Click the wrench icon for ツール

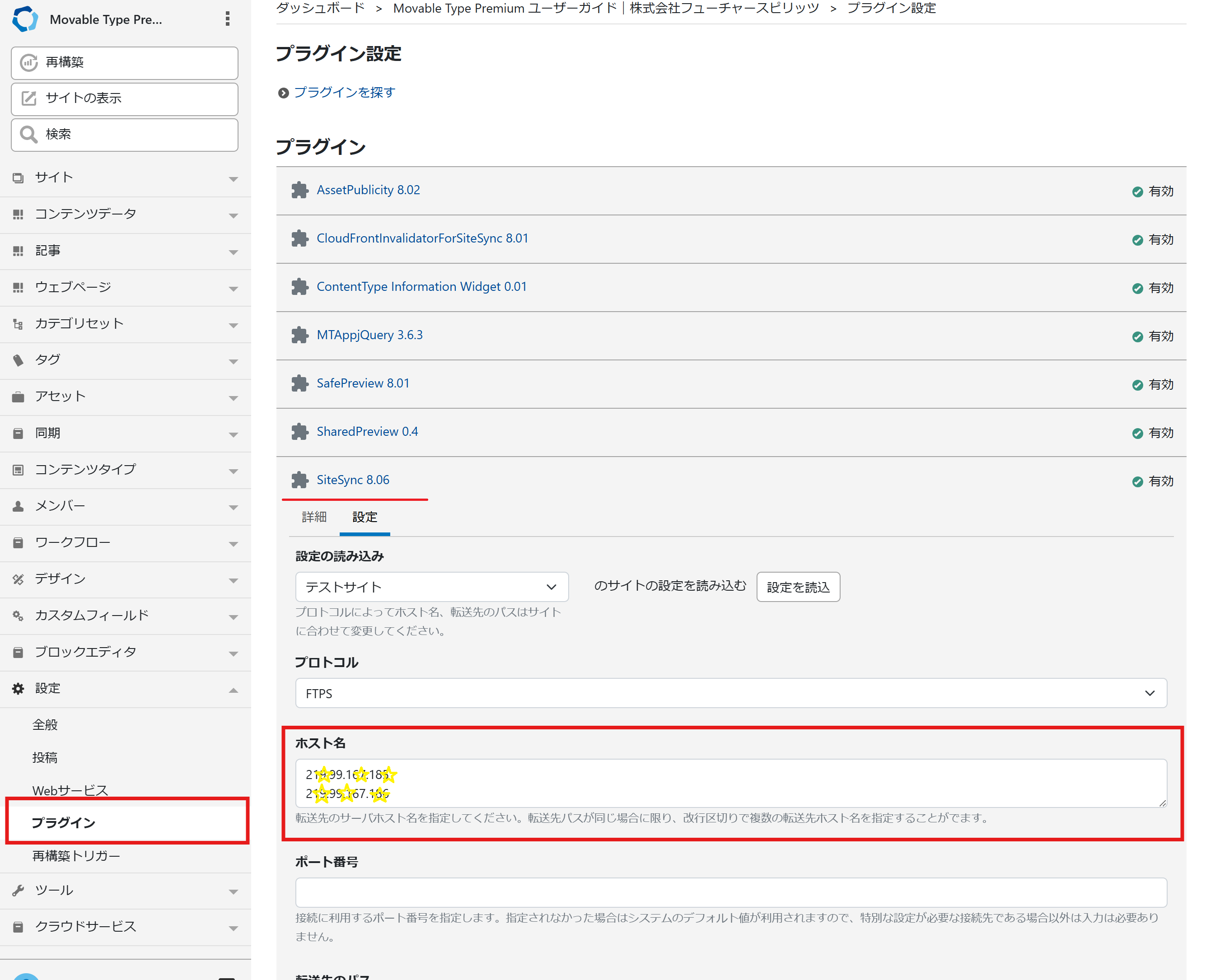[x=18, y=890]
